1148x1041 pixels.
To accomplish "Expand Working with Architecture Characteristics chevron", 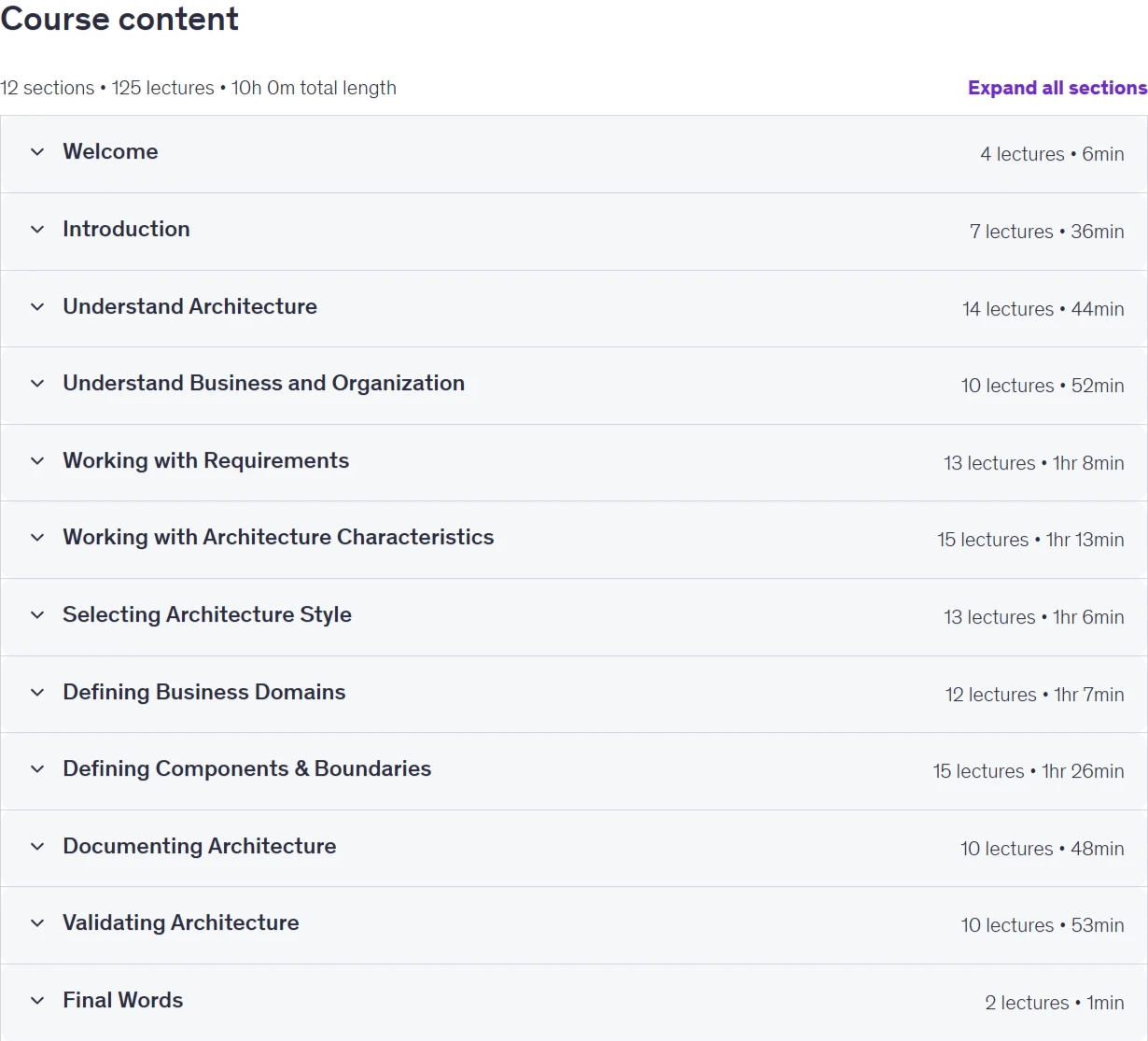I will (x=37, y=538).
